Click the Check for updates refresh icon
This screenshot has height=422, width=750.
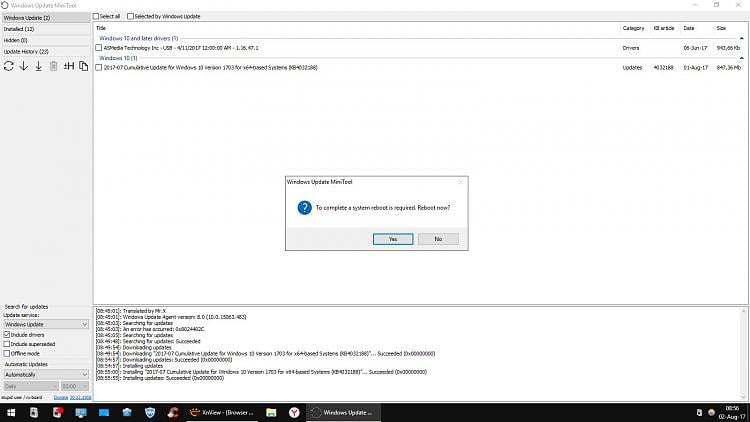point(9,66)
